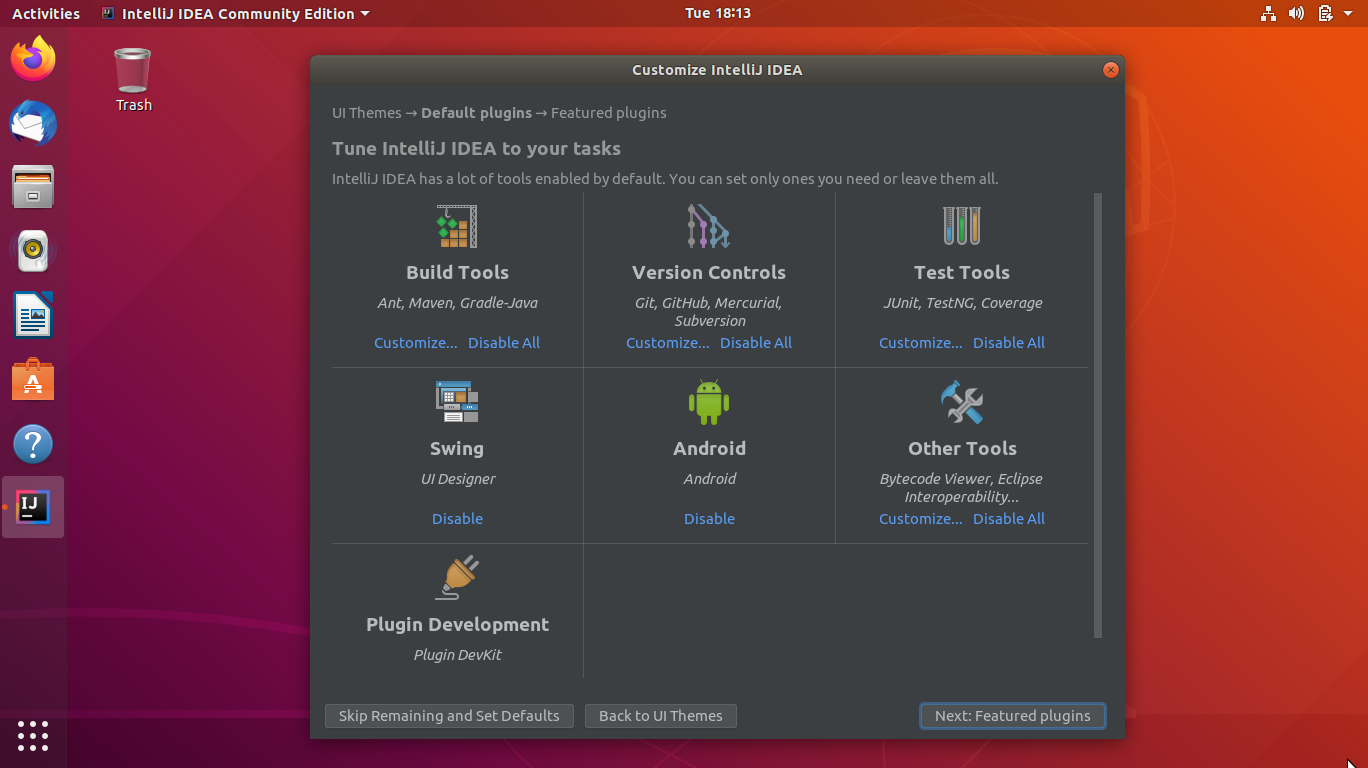Disable the Android plugin
The width and height of the screenshot is (1368, 768).
coord(709,518)
